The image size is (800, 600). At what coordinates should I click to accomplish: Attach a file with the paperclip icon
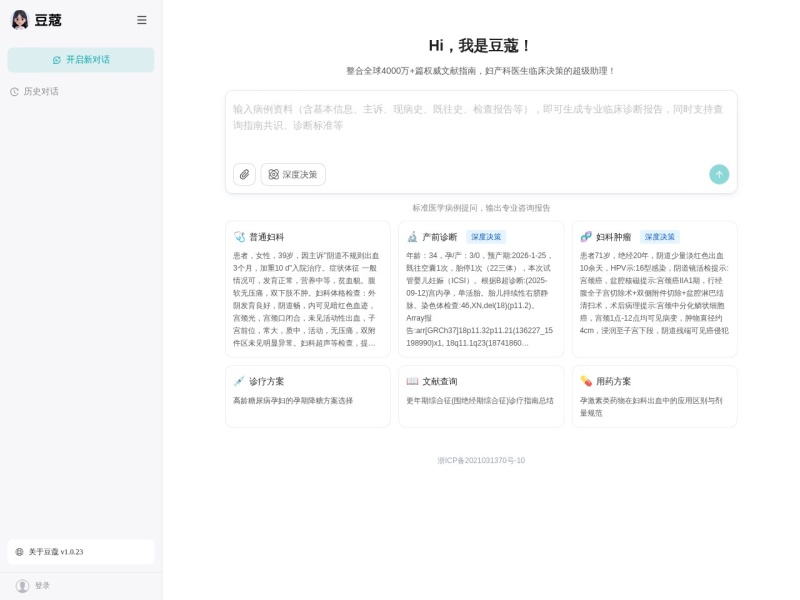tap(244, 174)
